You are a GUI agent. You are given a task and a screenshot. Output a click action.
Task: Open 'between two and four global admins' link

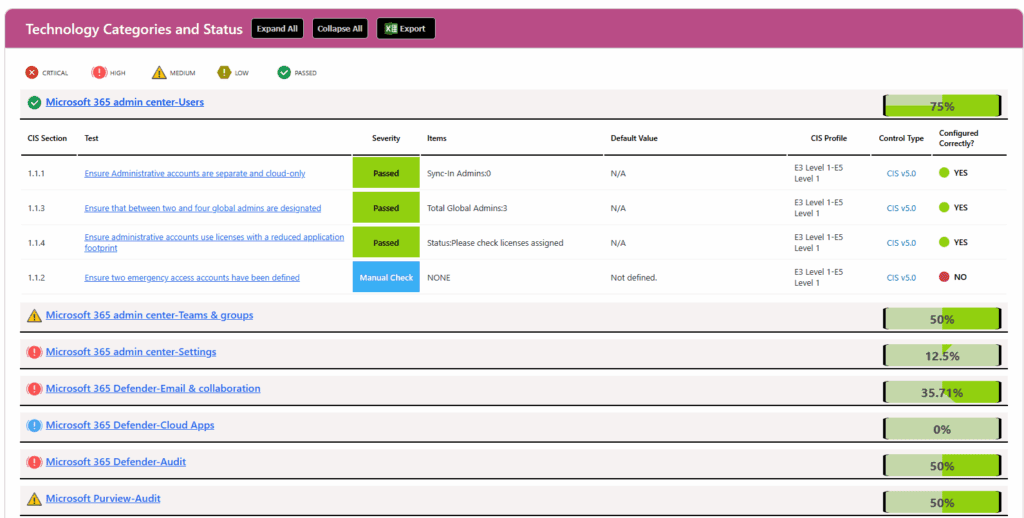pyautogui.click(x=202, y=208)
